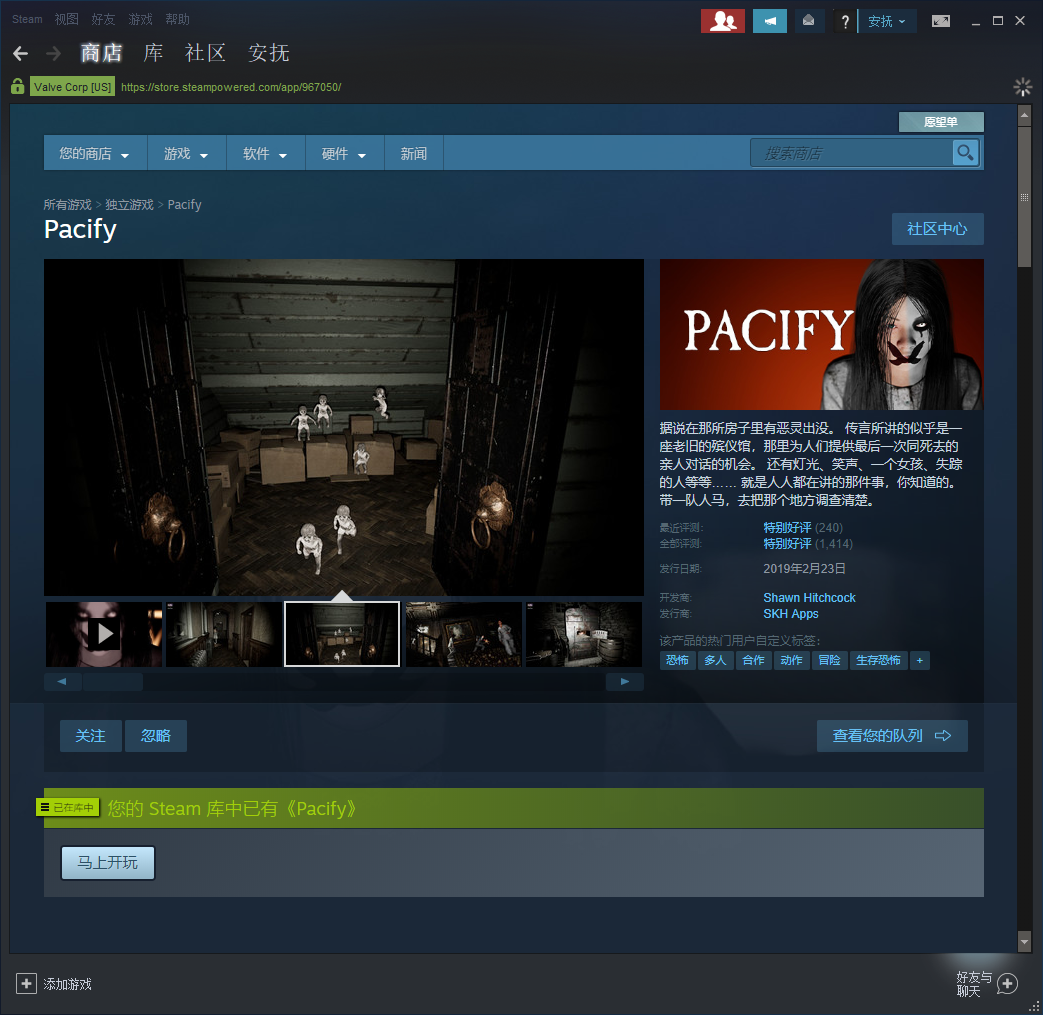This screenshot has width=1043, height=1015.
Task: Click the 动作 tag
Action: click(792, 660)
